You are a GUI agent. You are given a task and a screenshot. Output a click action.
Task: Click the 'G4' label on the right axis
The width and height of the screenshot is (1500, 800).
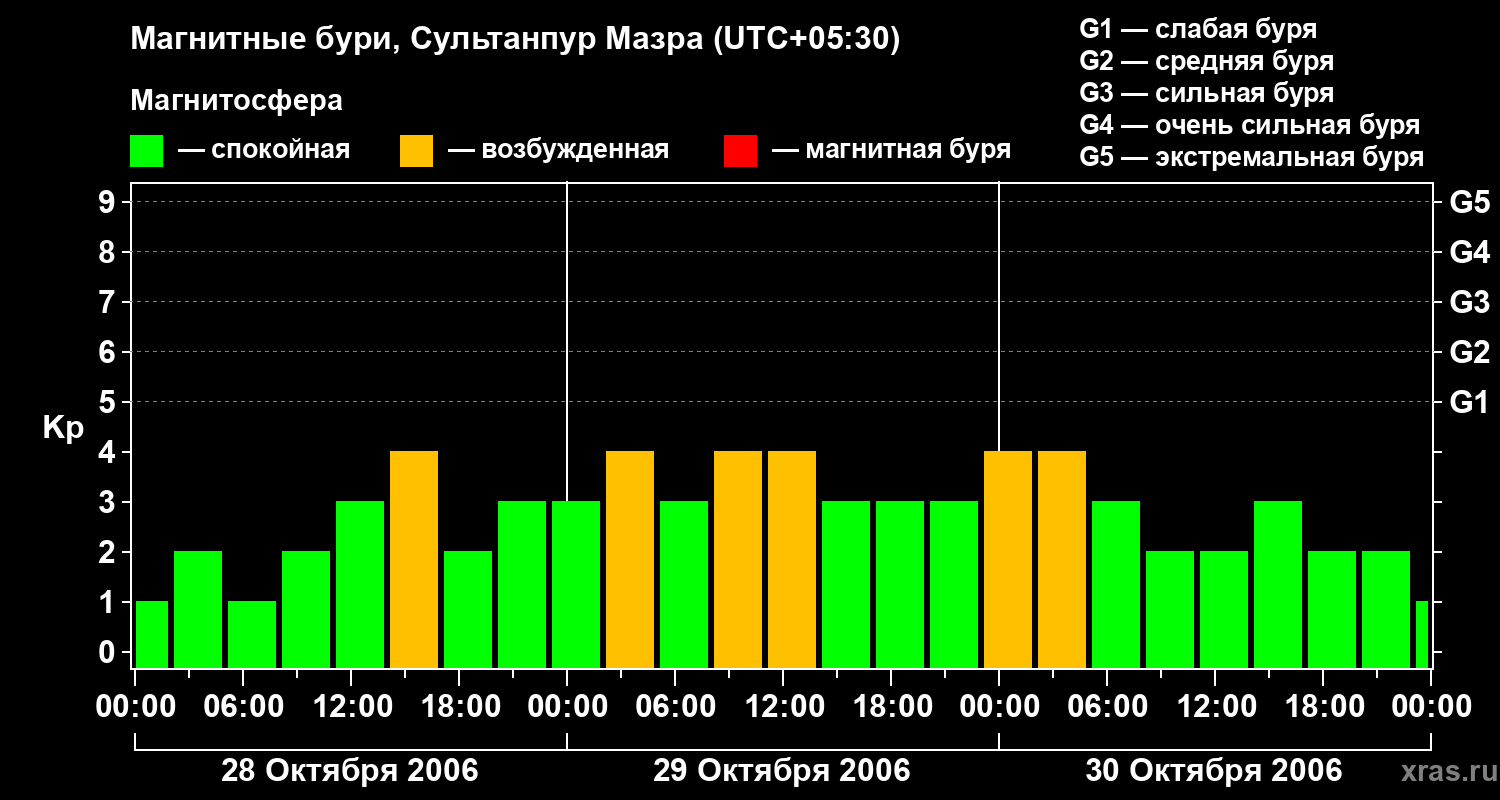pyautogui.click(x=1469, y=252)
